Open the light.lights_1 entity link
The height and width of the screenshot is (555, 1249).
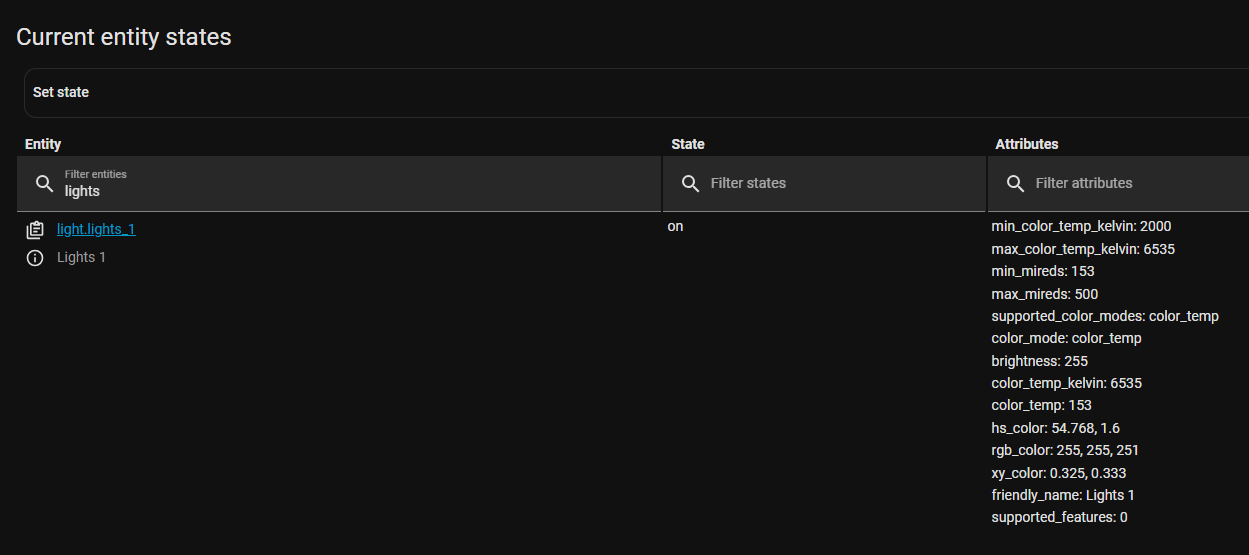pos(96,229)
